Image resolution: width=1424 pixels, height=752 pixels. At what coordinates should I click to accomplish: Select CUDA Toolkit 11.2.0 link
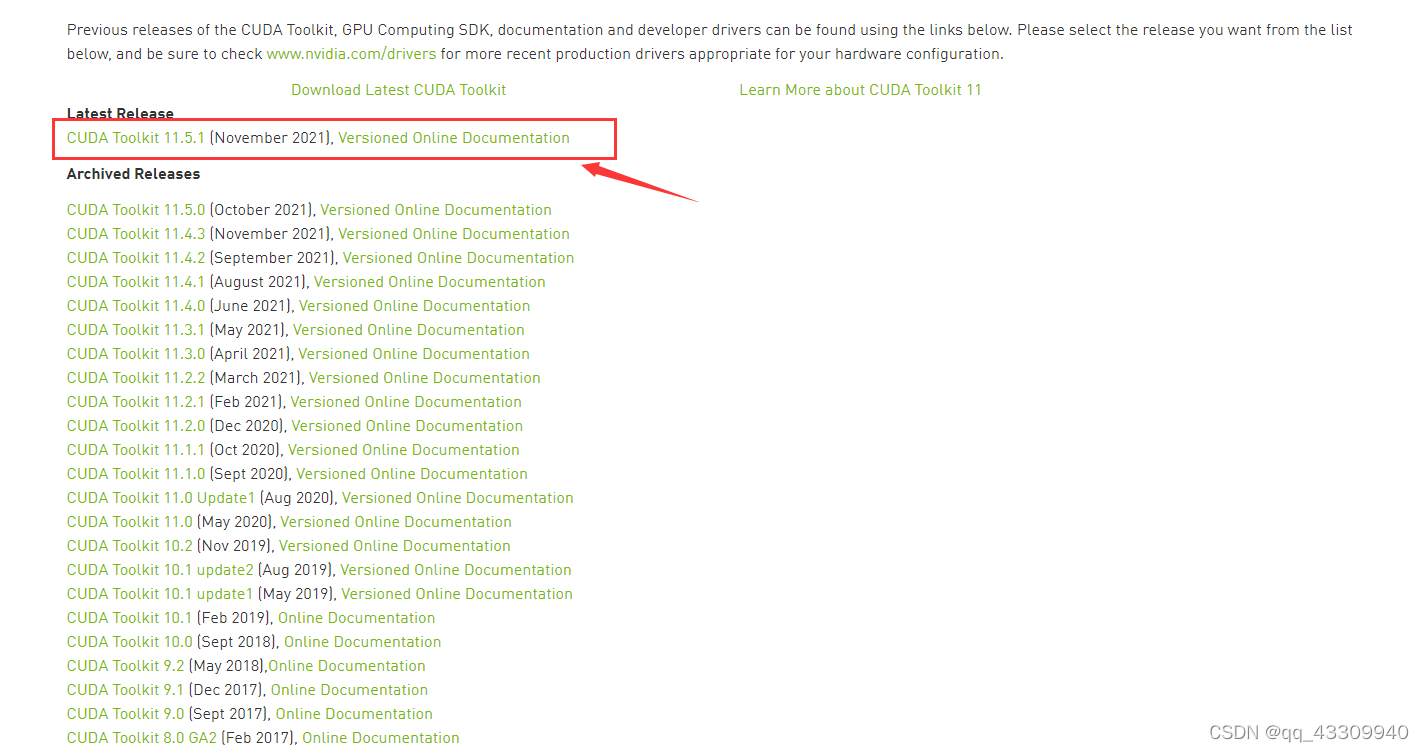click(135, 426)
